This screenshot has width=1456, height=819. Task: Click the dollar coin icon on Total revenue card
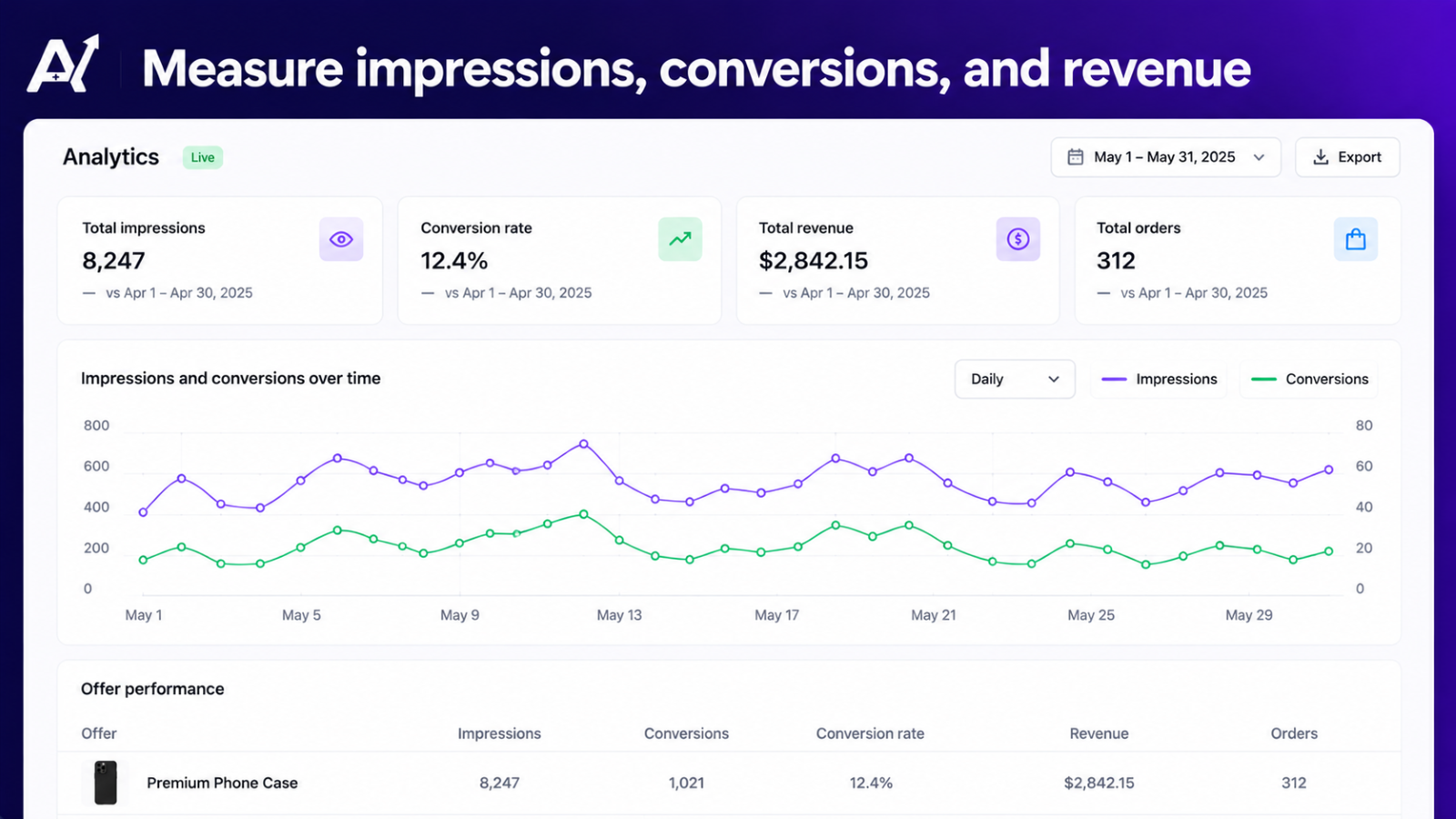point(1018,239)
